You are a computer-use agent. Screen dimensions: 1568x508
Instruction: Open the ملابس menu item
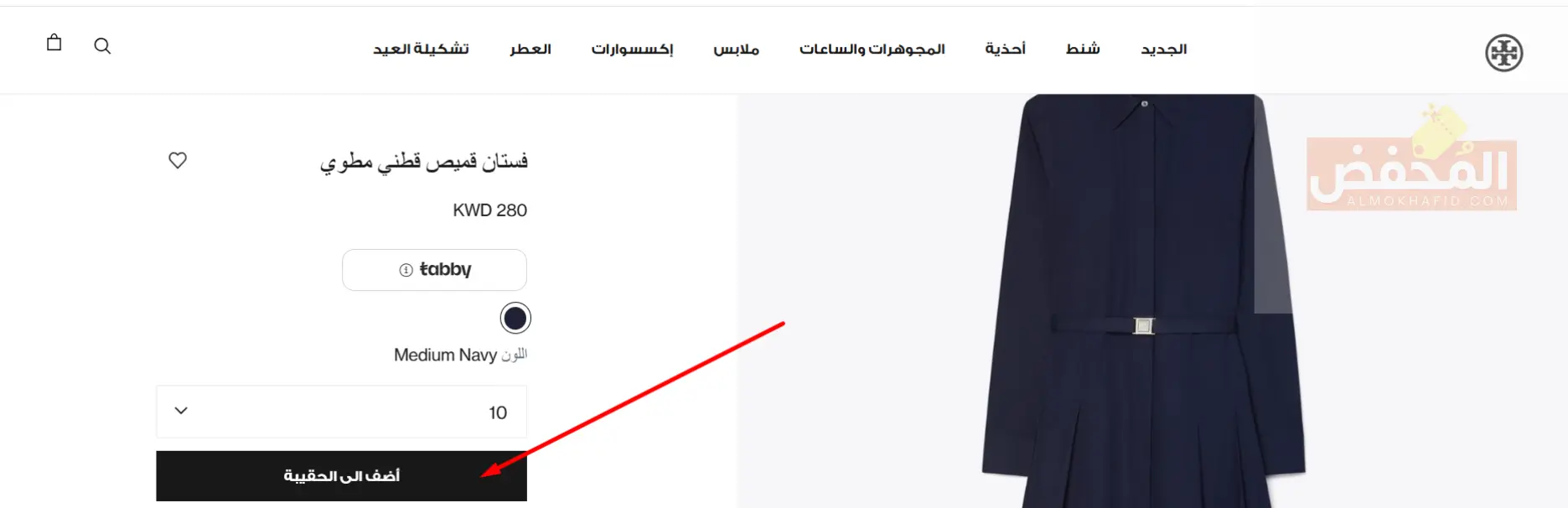[737, 49]
